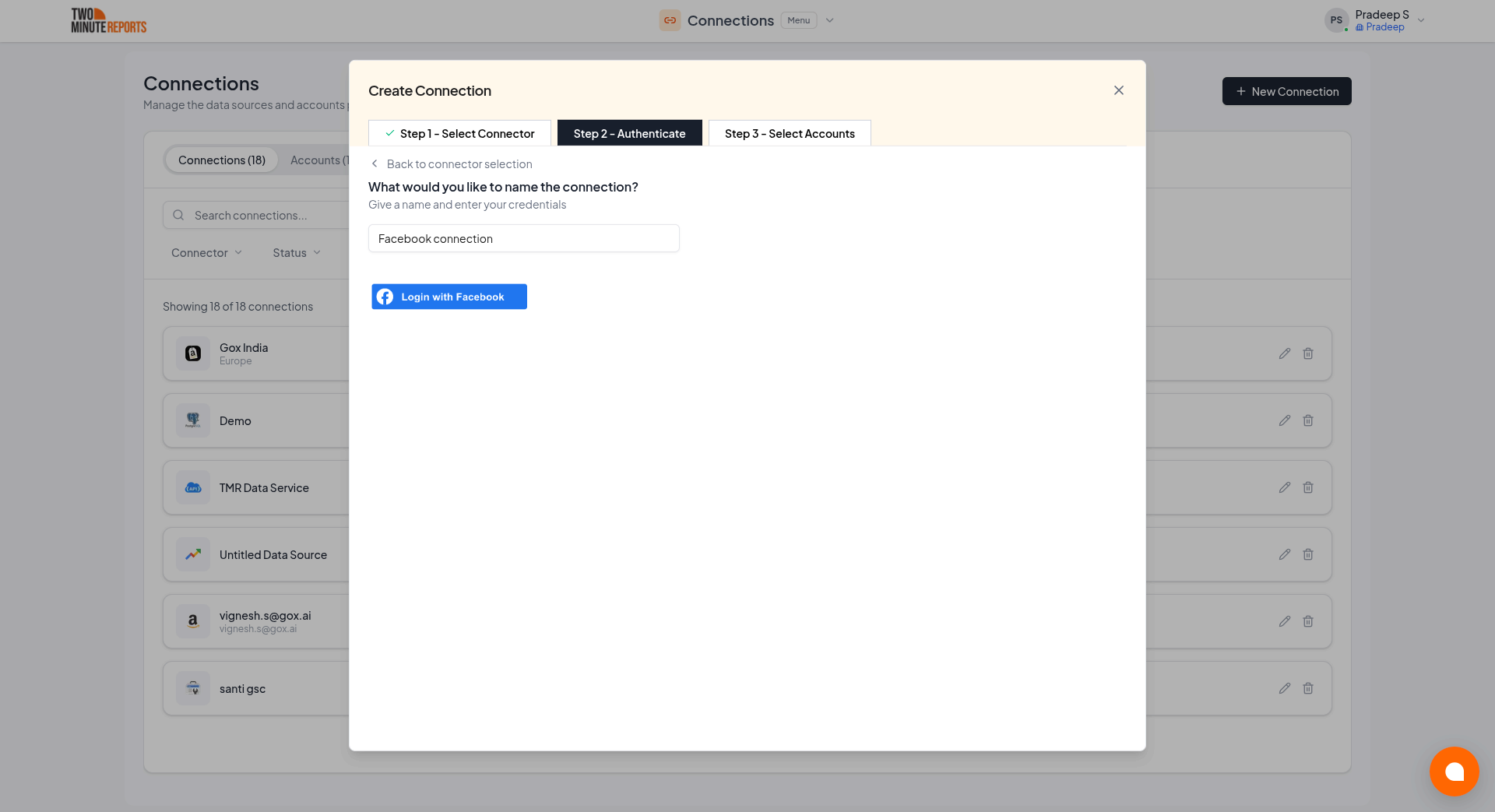Click the Connections link icon in header
Screen dimensions: 1495x812
(x=670, y=20)
